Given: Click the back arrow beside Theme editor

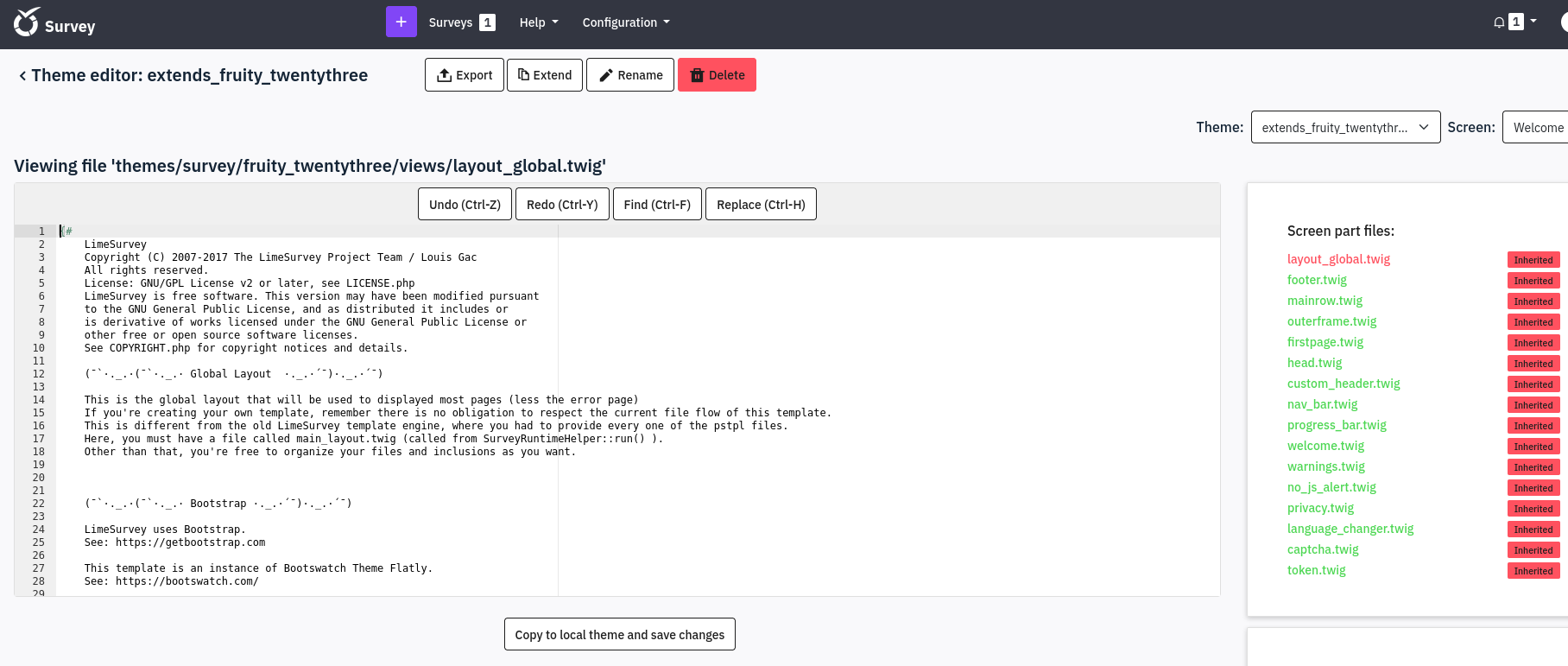Looking at the screenshot, I should (x=22, y=76).
